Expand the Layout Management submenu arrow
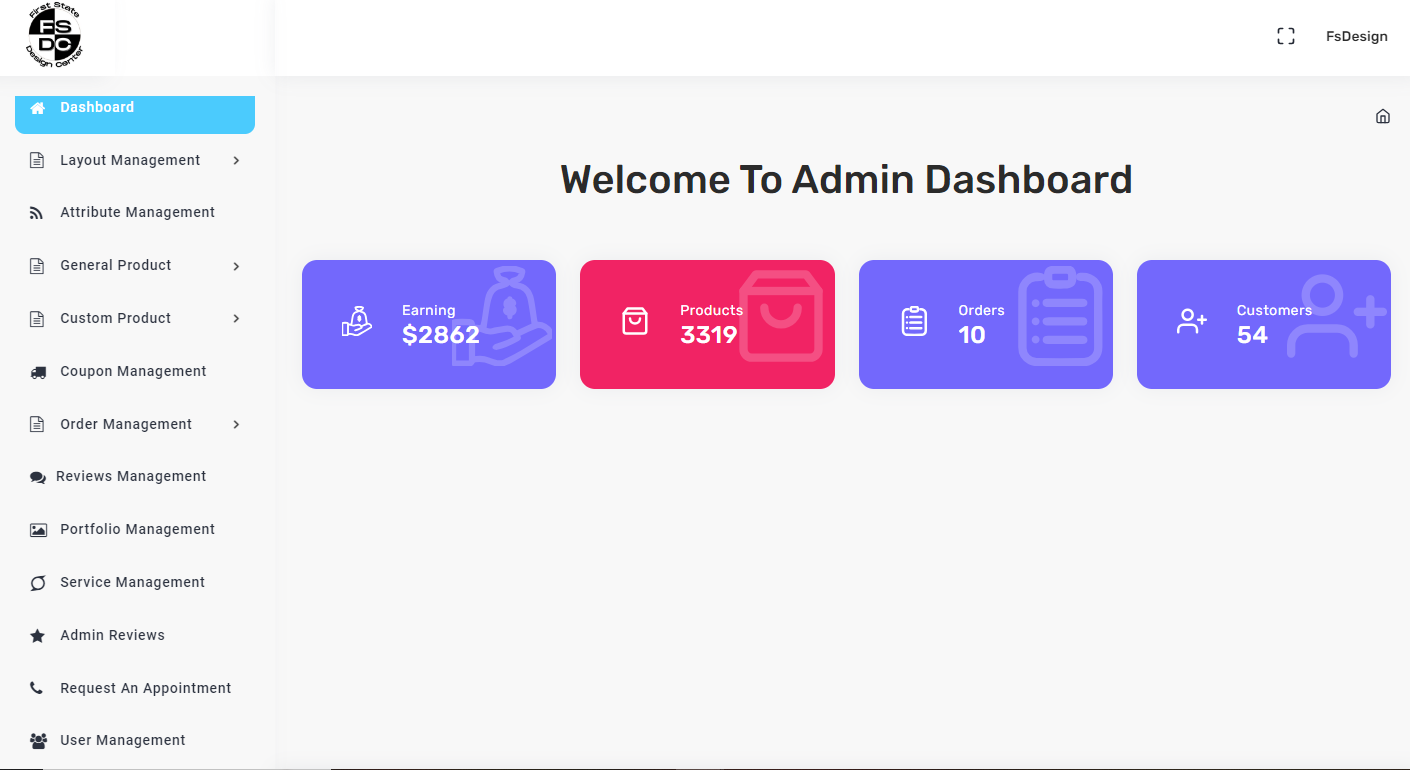Viewport: 1410px width, 770px height. click(x=236, y=160)
